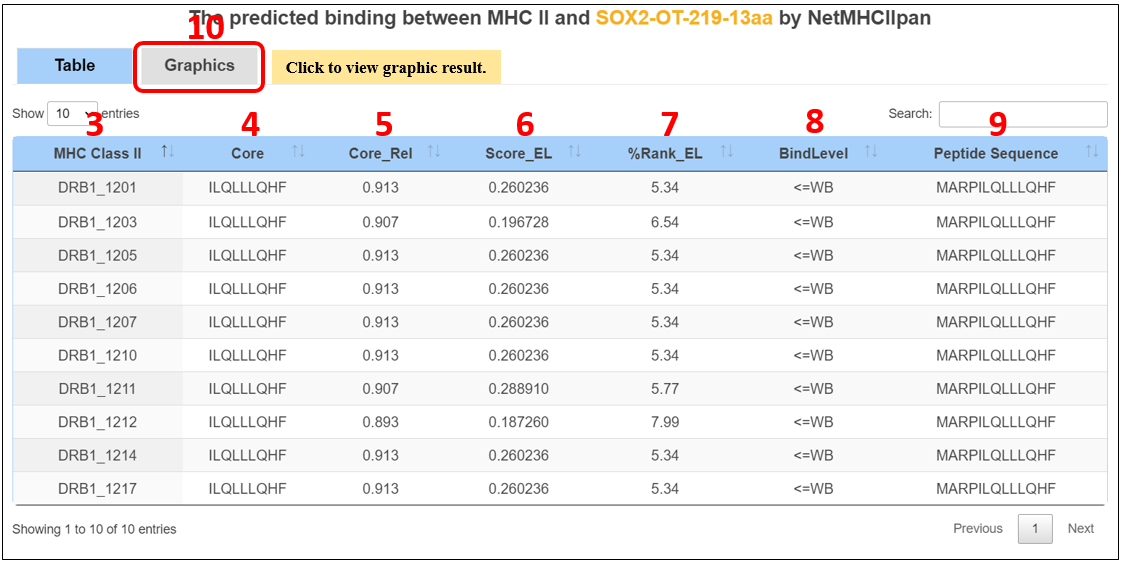Open the Show entries count dropdown
The height and width of the screenshot is (562, 1122).
click(x=72, y=114)
